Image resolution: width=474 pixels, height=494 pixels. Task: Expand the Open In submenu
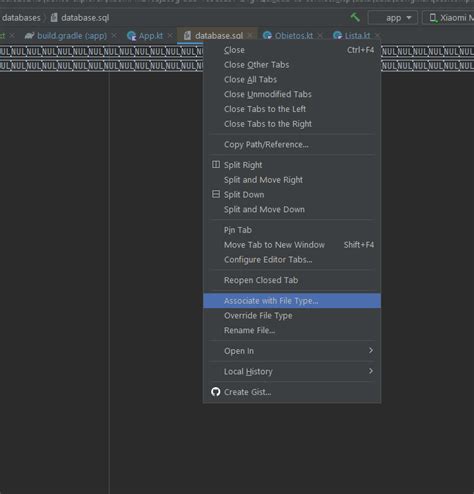pyautogui.click(x=292, y=351)
